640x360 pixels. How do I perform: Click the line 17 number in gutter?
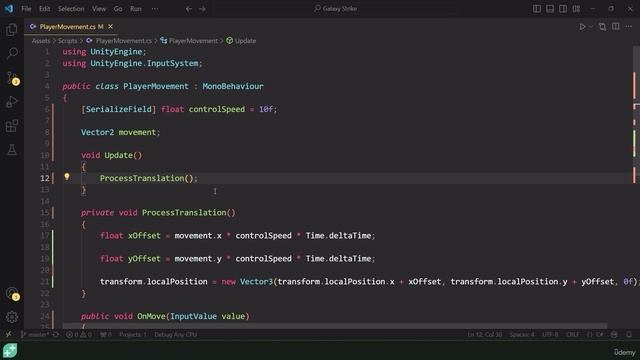45,236
